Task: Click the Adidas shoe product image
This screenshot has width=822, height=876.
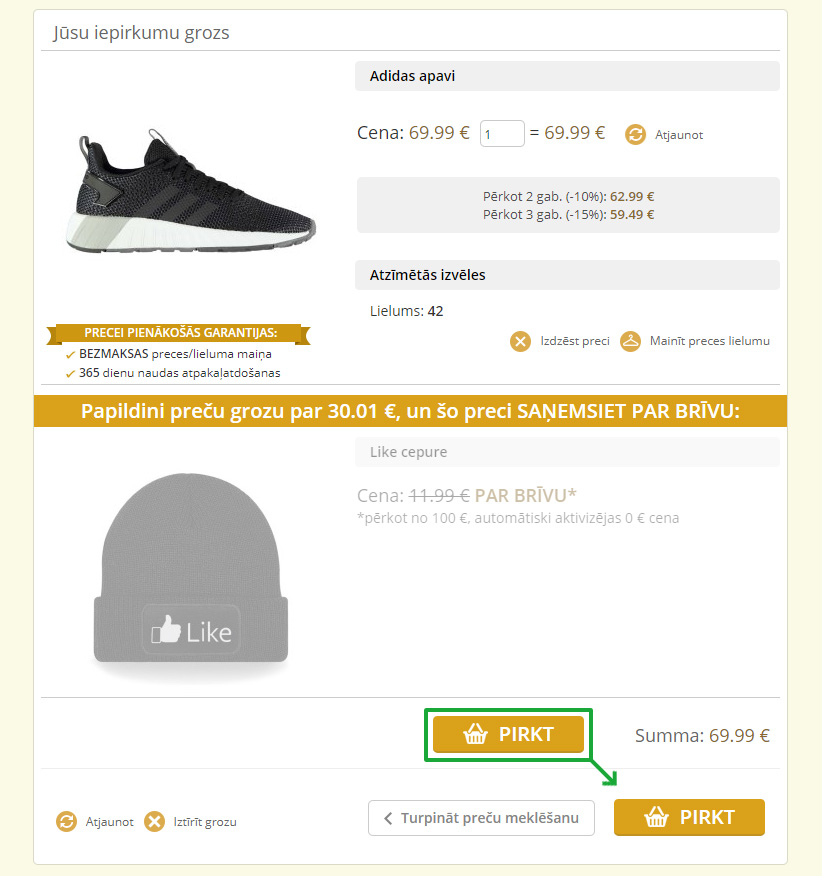Action: tap(190, 192)
